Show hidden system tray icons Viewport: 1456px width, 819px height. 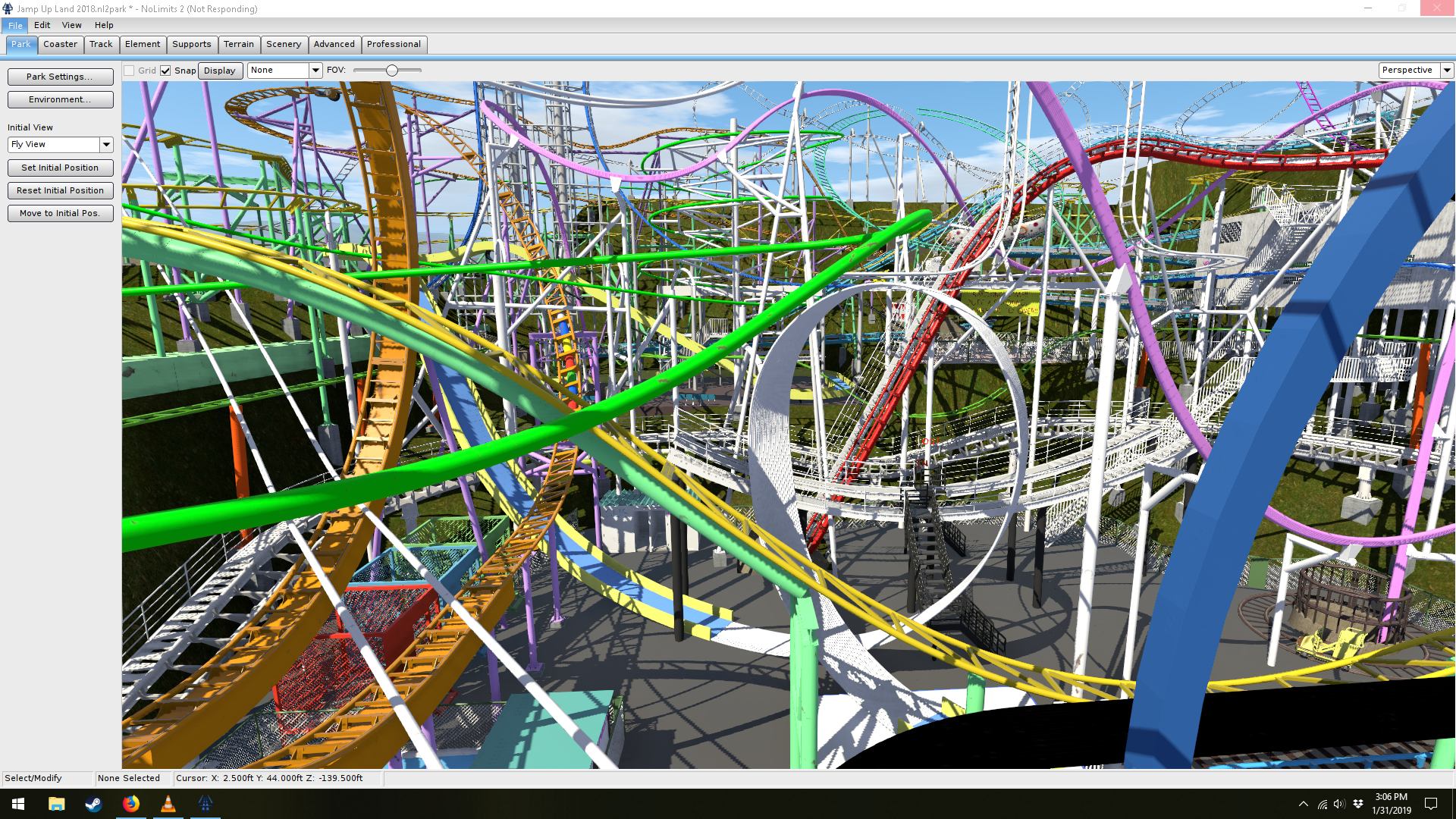tap(1303, 804)
